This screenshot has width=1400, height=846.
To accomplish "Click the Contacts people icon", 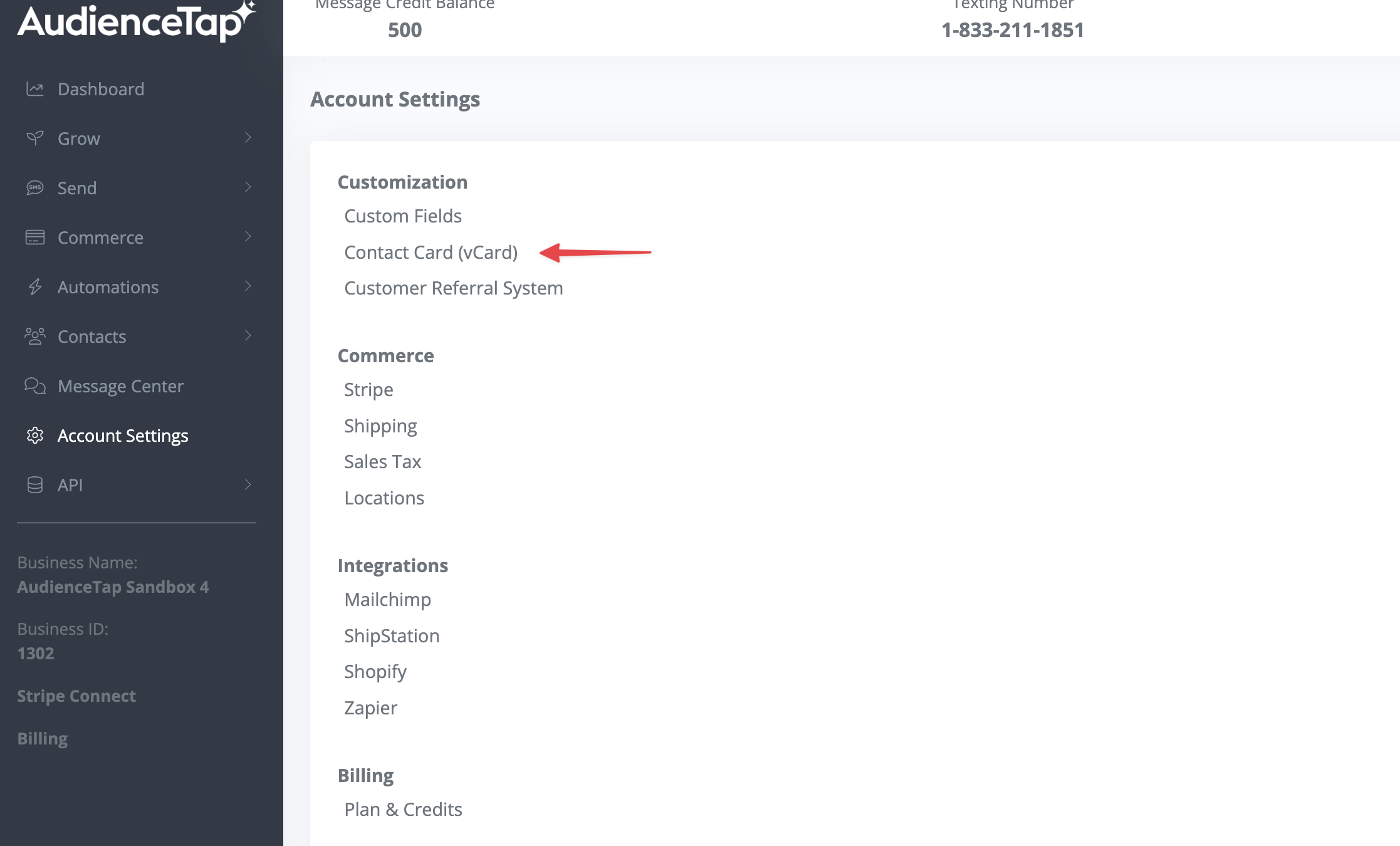I will click(34, 336).
